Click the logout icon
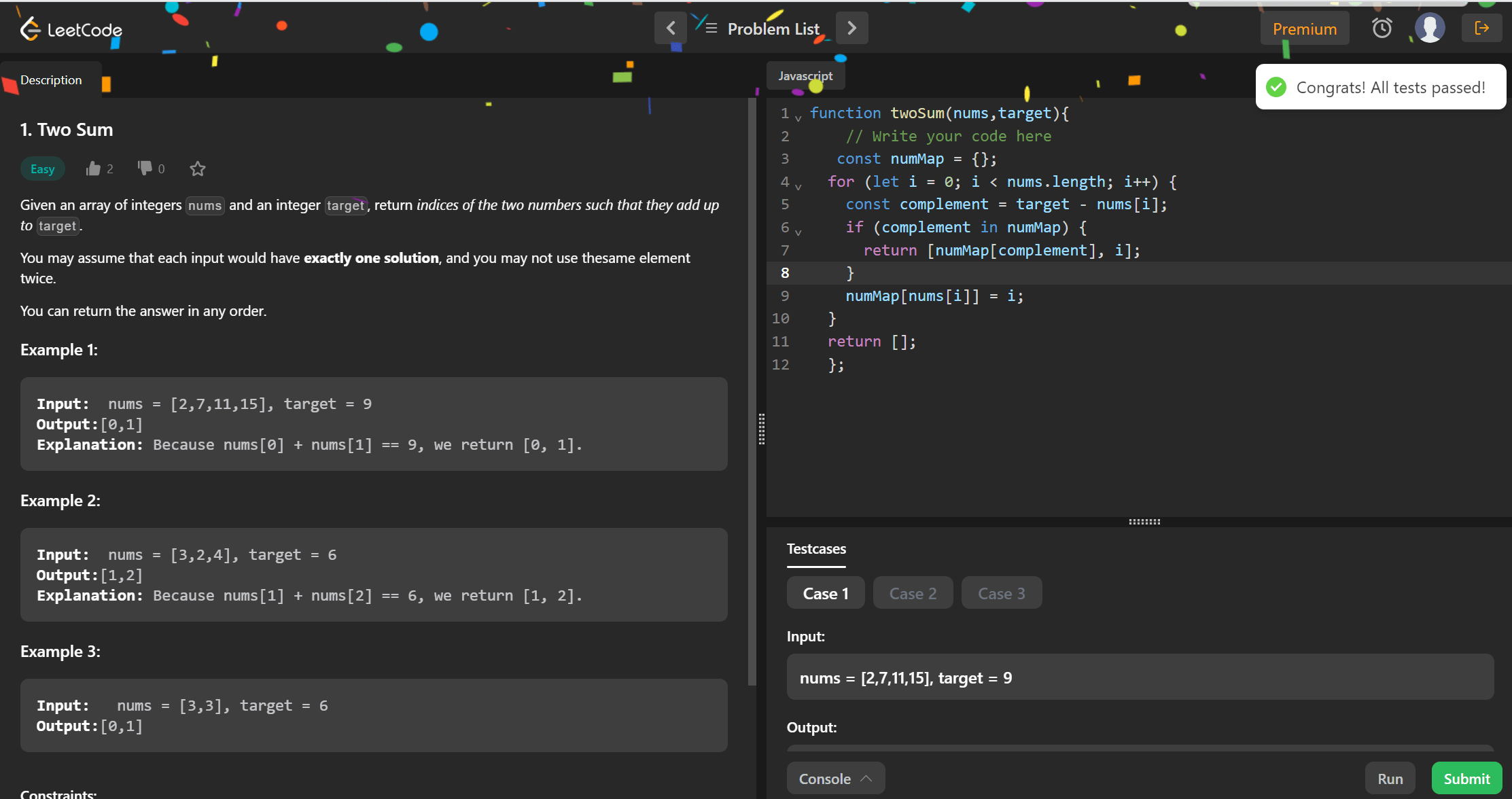 click(1481, 28)
